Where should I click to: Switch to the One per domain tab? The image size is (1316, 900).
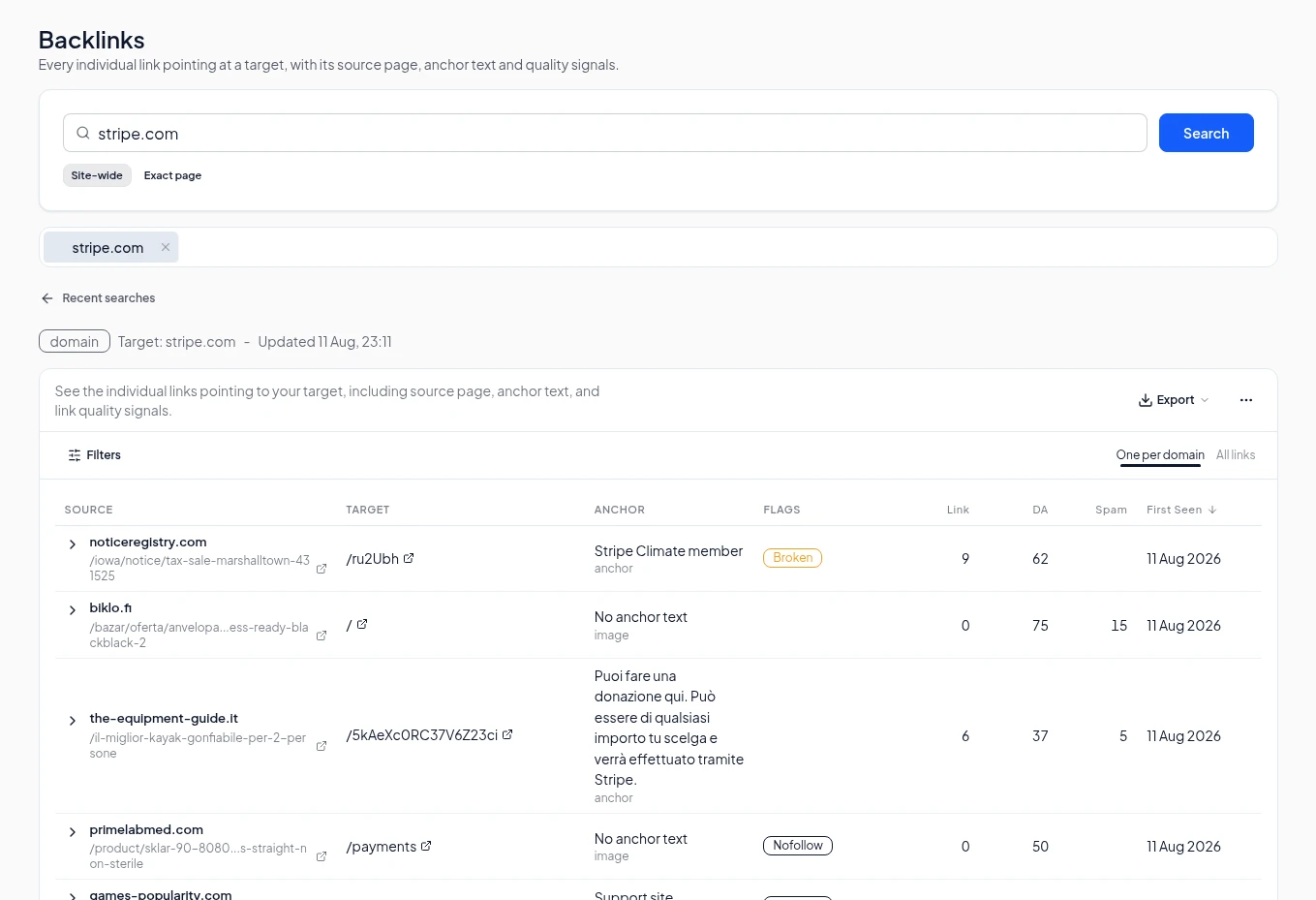point(1160,455)
